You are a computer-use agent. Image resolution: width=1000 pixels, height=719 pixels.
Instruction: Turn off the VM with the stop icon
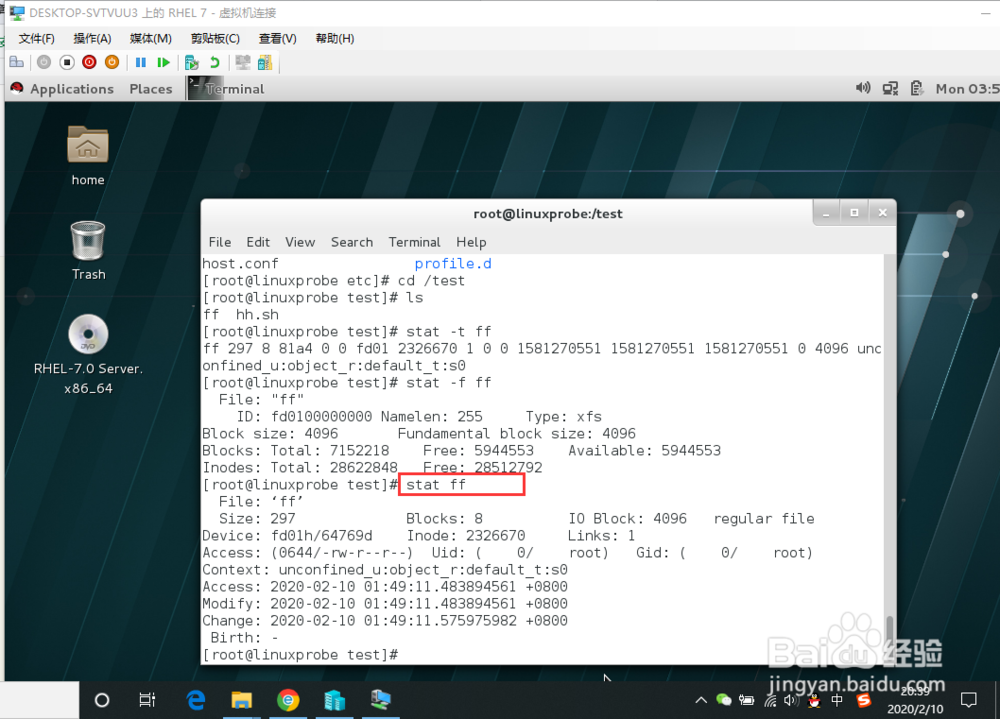pyautogui.click(x=67, y=62)
